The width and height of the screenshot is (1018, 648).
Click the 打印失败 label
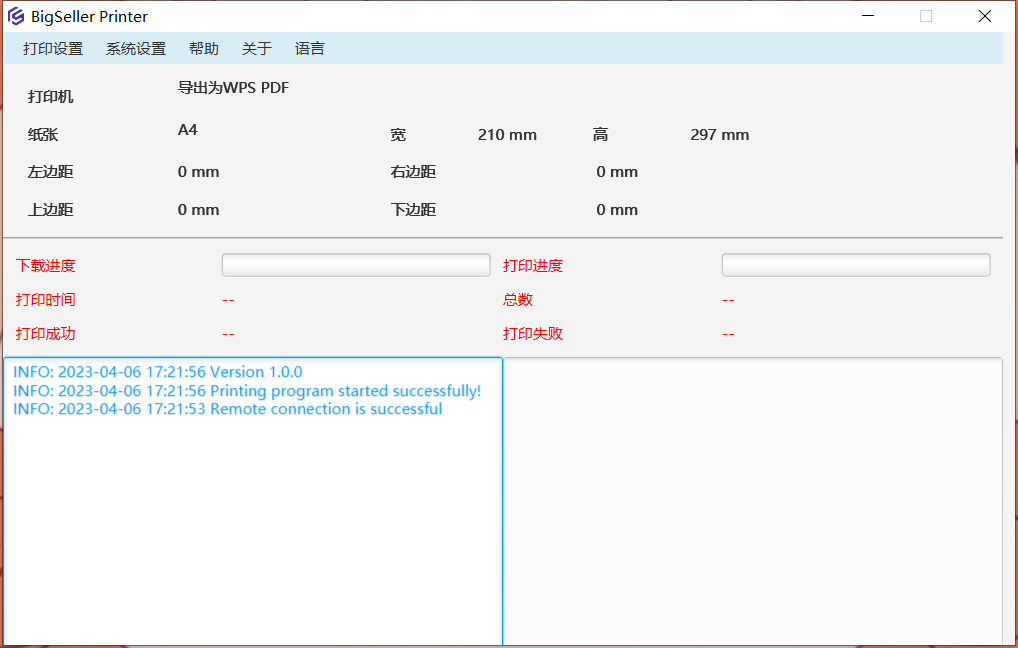pos(533,333)
